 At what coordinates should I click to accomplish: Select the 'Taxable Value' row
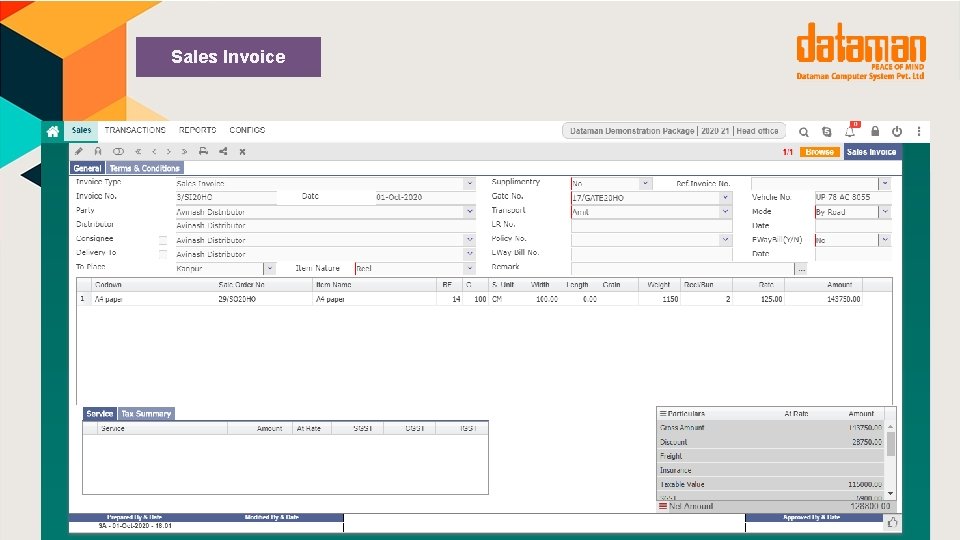coord(771,484)
